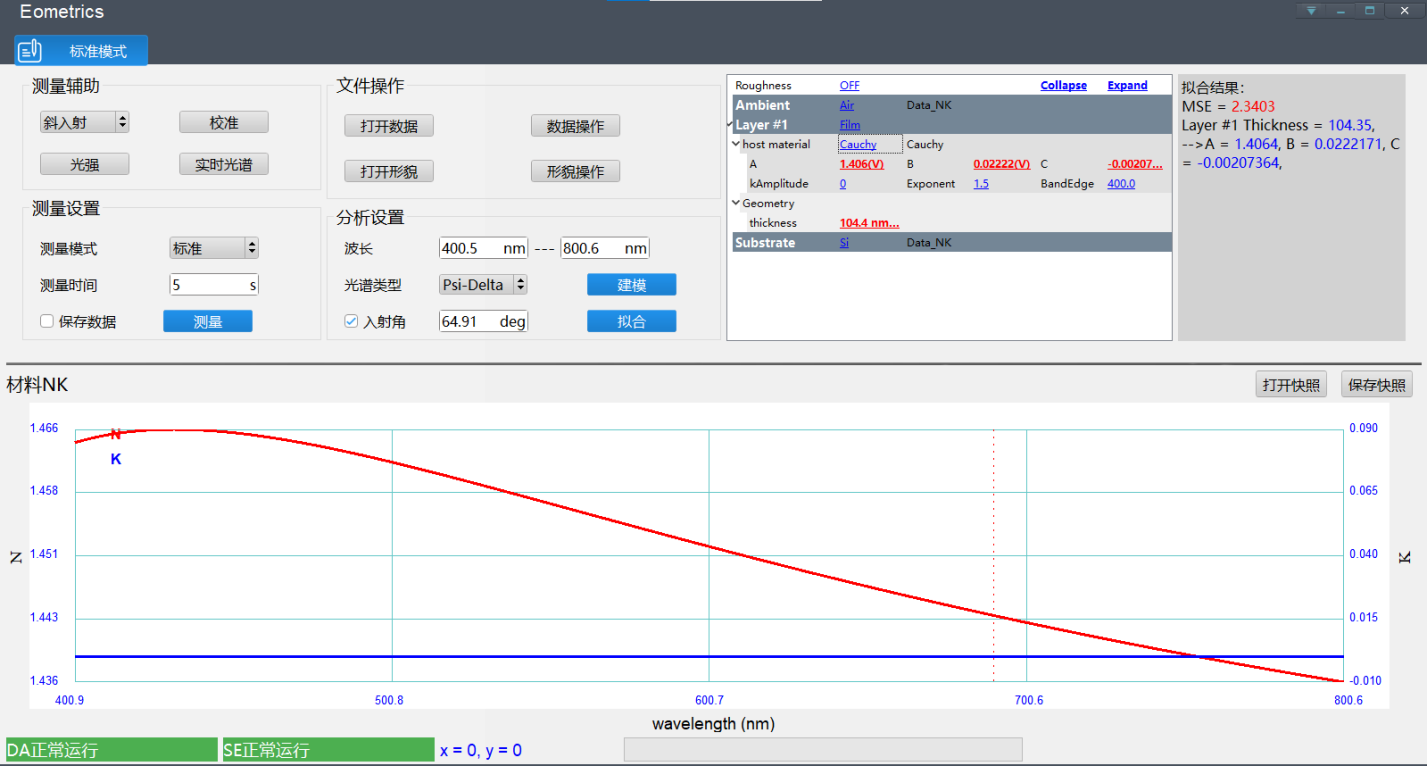Click the 打开快照 button
This screenshot has width=1427, height=766.
click(x=1291, y=385)
